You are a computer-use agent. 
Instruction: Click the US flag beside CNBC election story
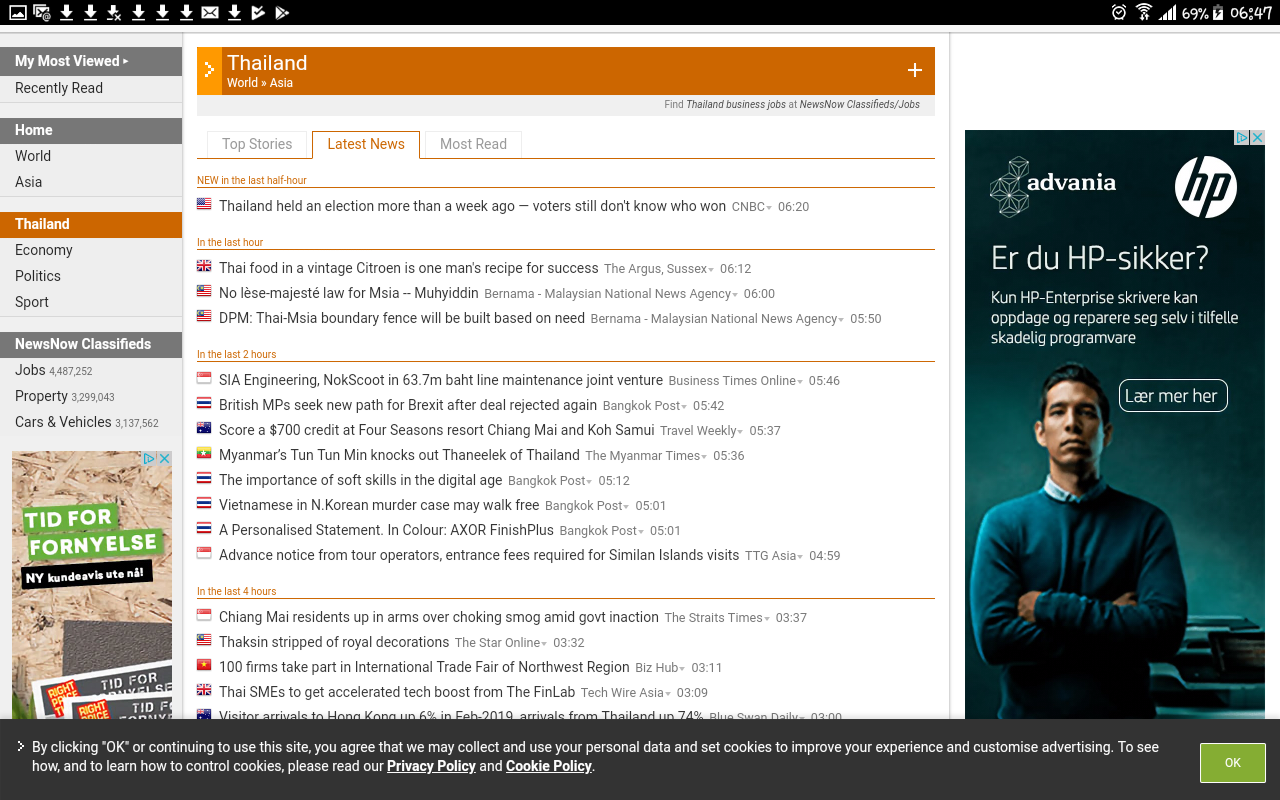coord(204,204)
